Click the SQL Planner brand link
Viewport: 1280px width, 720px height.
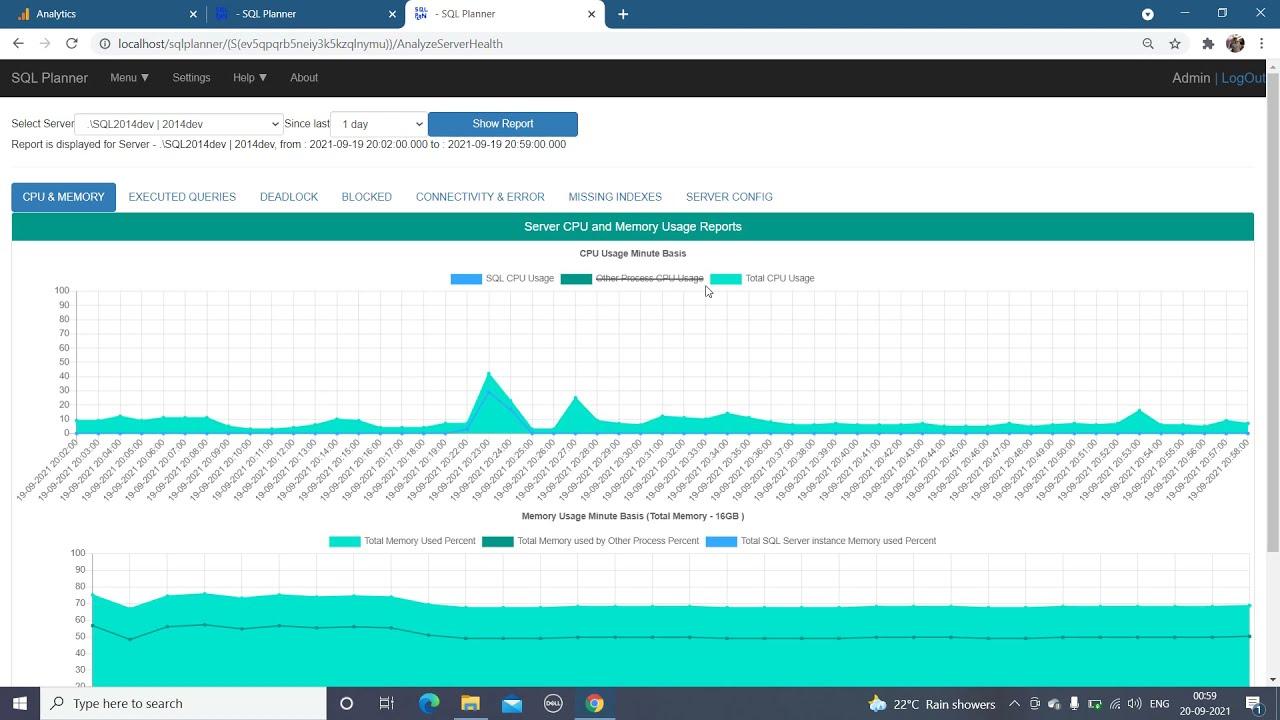[50, 78]
